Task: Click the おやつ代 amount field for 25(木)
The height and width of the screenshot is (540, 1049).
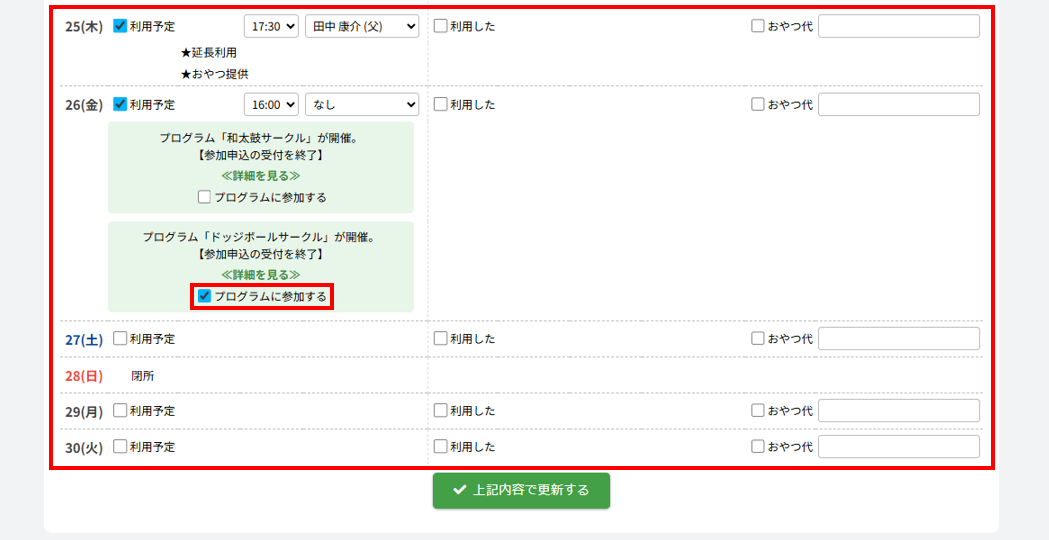Action: pyautogui.click(x=898, y=26)
